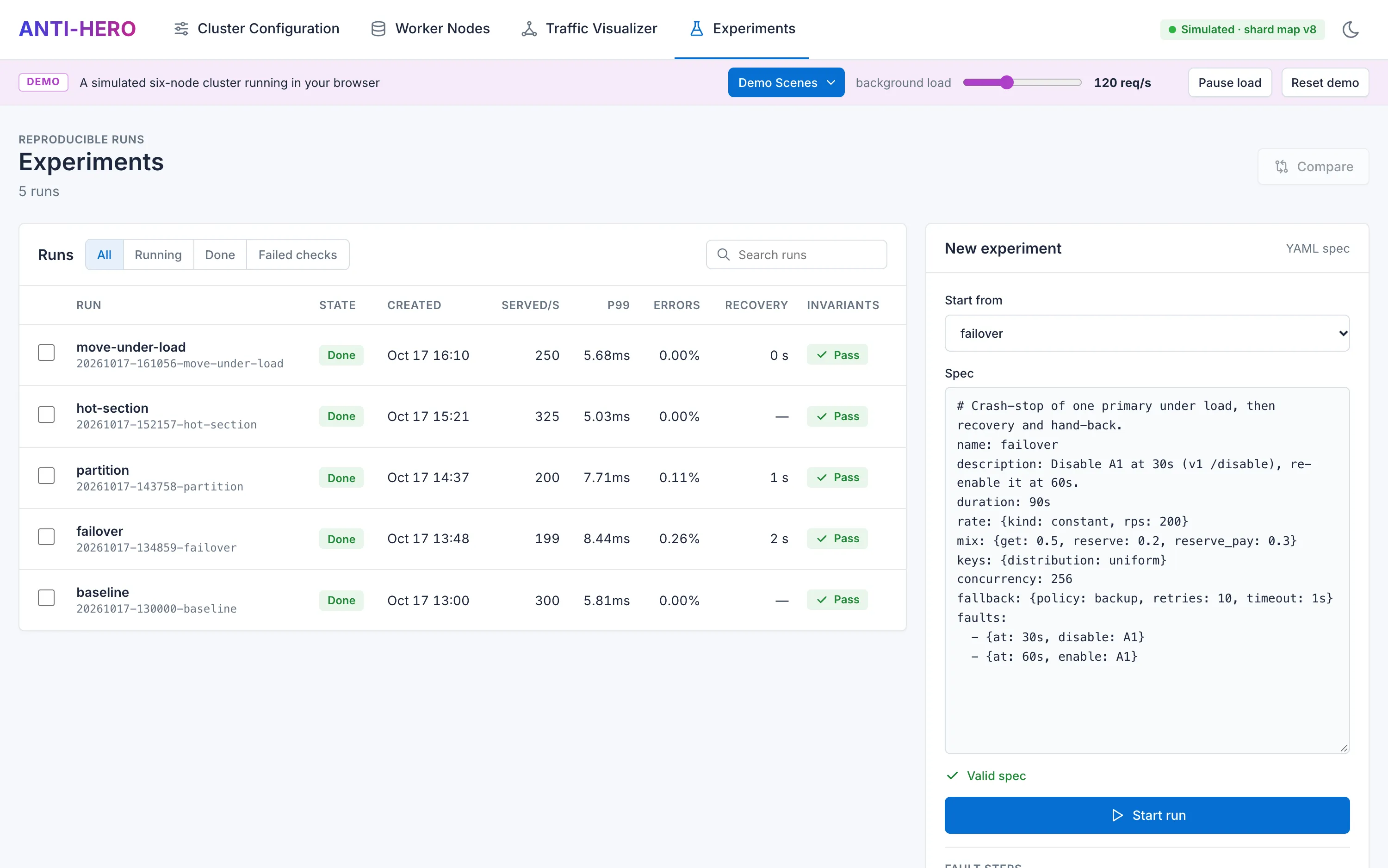Click the ANTI-HERO logo
The height and width of the screenshot is (868, 1388).
[x=77, y=29]
